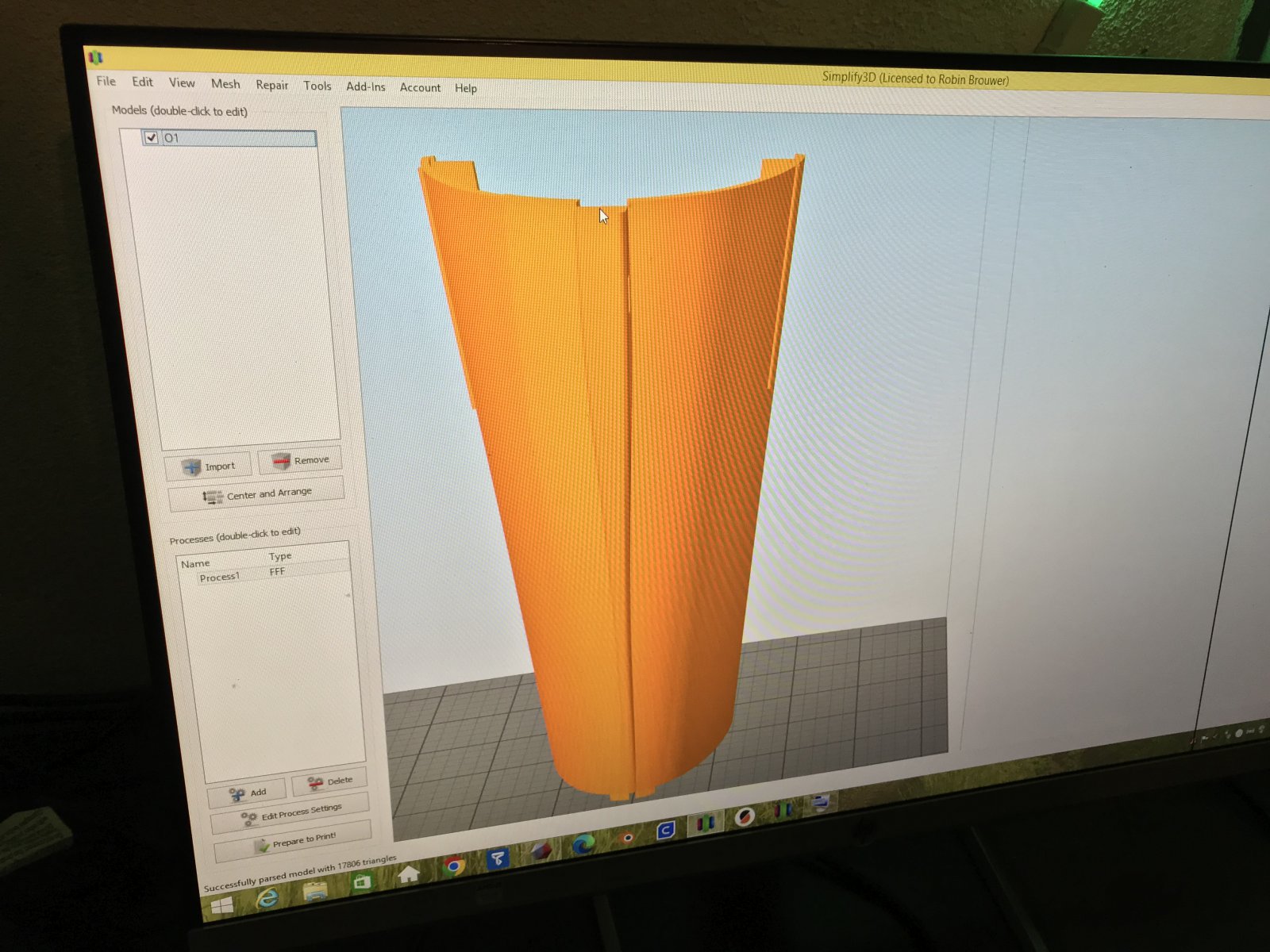Click the Remove model button
This screenshot has height=952, width=1270.
coord(300,460)
